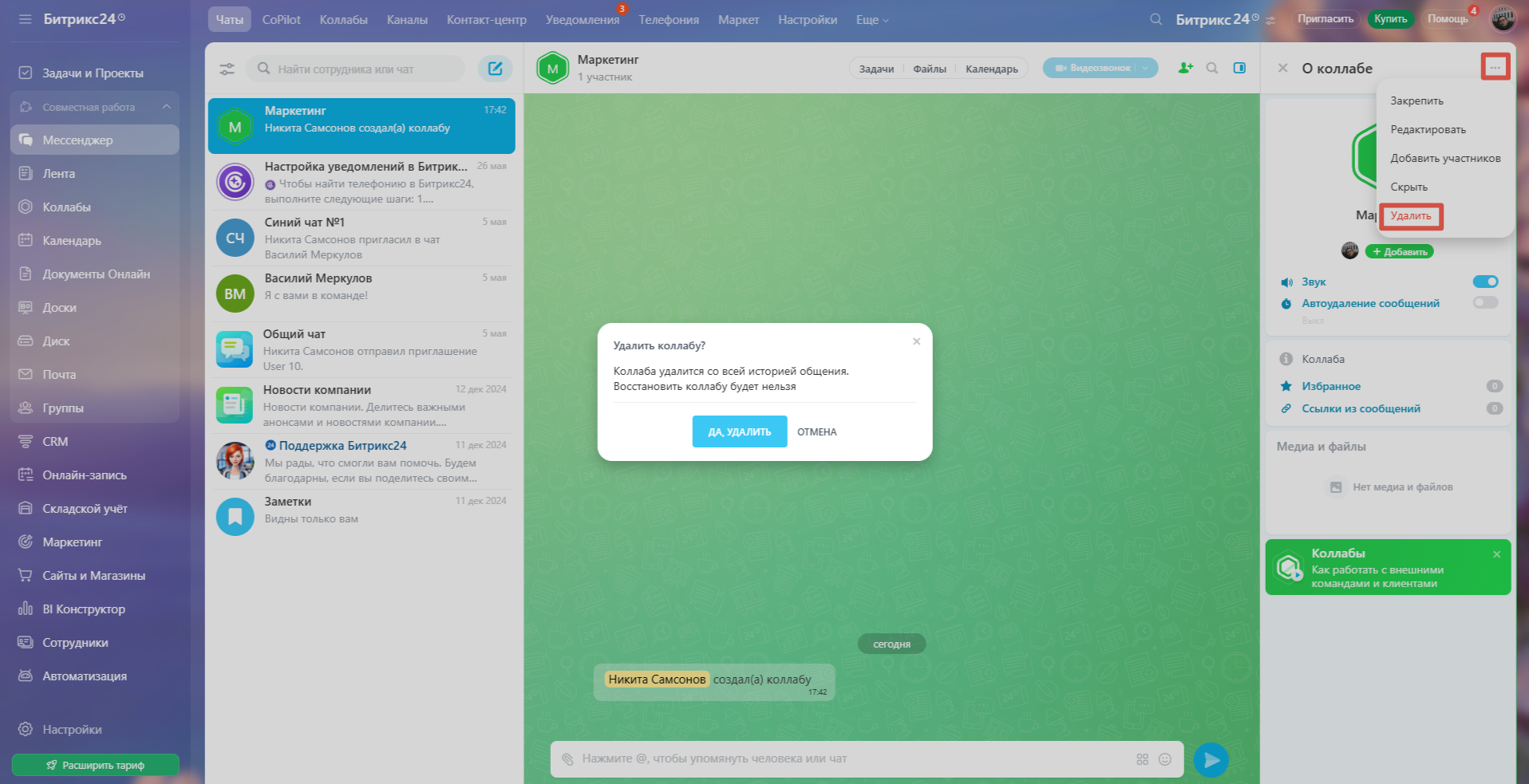Switch to the CoPilot tab
Image resolution: width=1529 pixels, height=784 pixels.
(x=281, y=20)
